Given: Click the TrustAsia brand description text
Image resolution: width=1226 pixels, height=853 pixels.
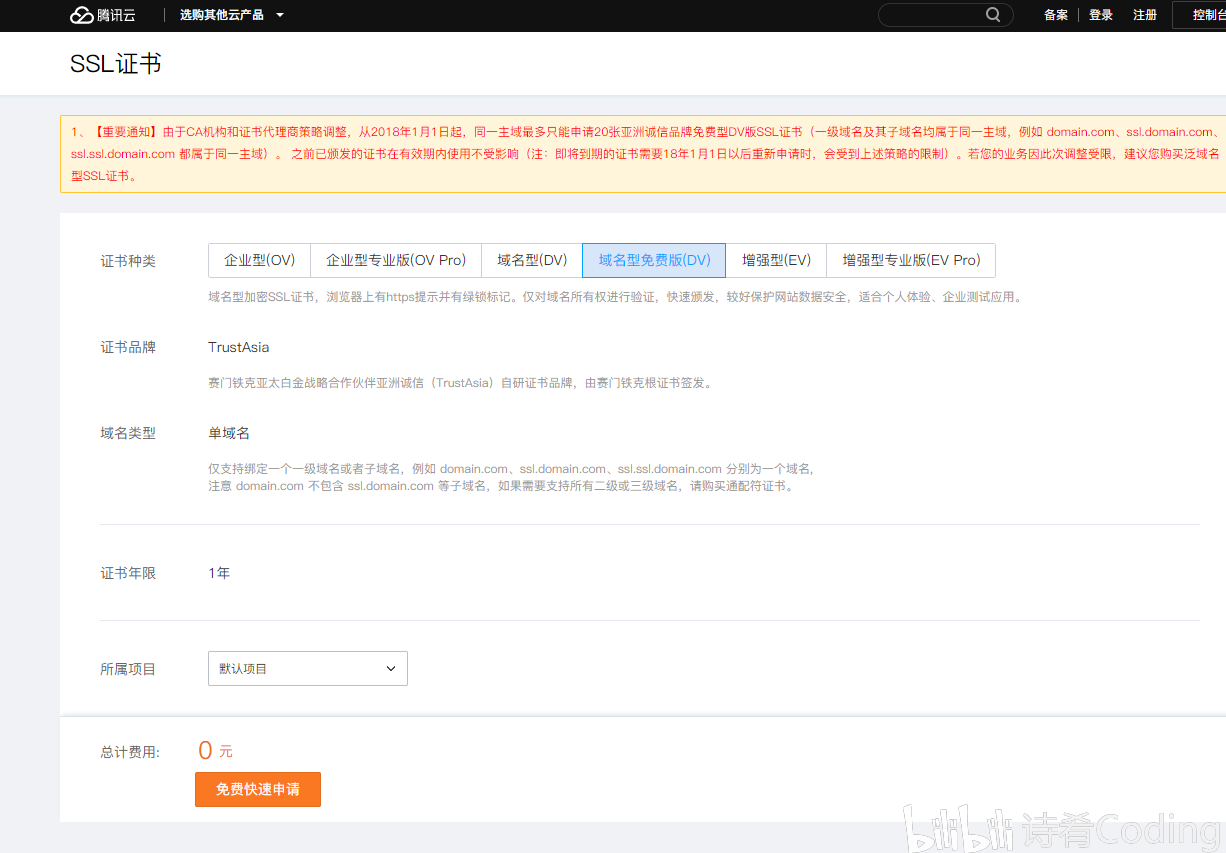Looking at the screenshot, I should [x=460, y=383].
